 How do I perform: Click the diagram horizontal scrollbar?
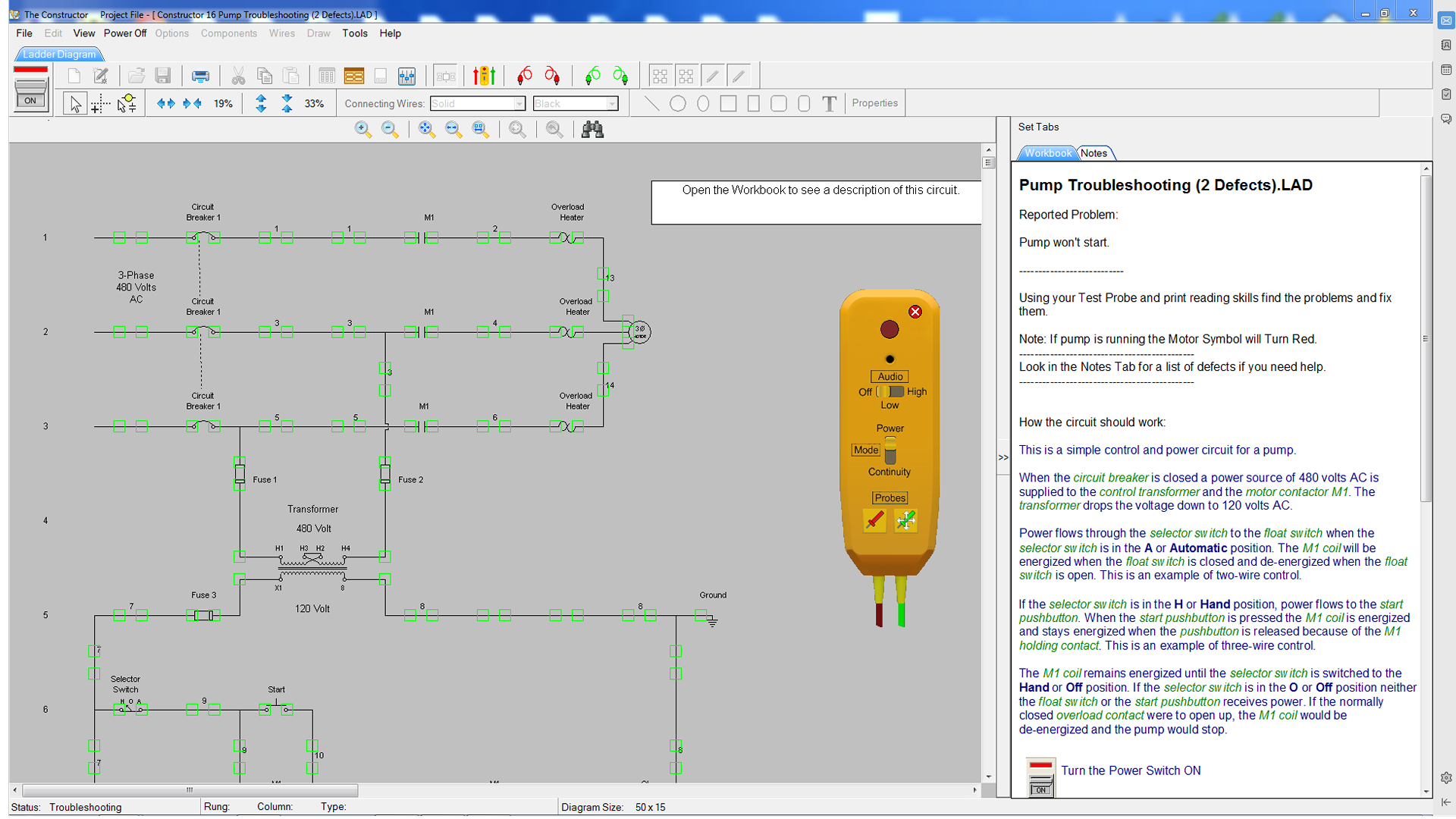click(x=190, y=790)
